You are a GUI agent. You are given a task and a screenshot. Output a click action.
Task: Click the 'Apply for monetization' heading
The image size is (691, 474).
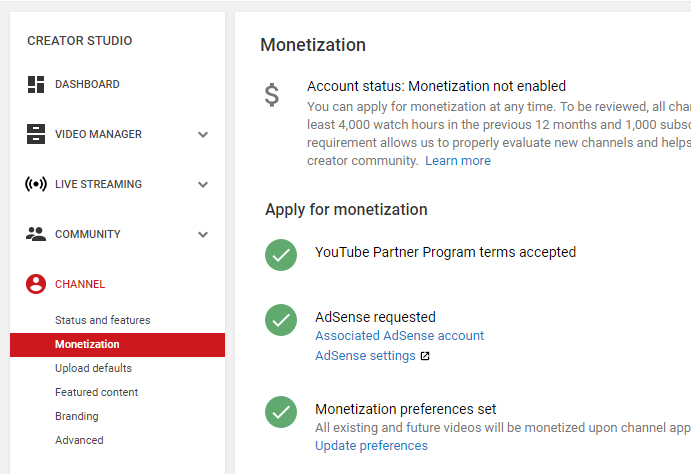(x=346, y=210)
